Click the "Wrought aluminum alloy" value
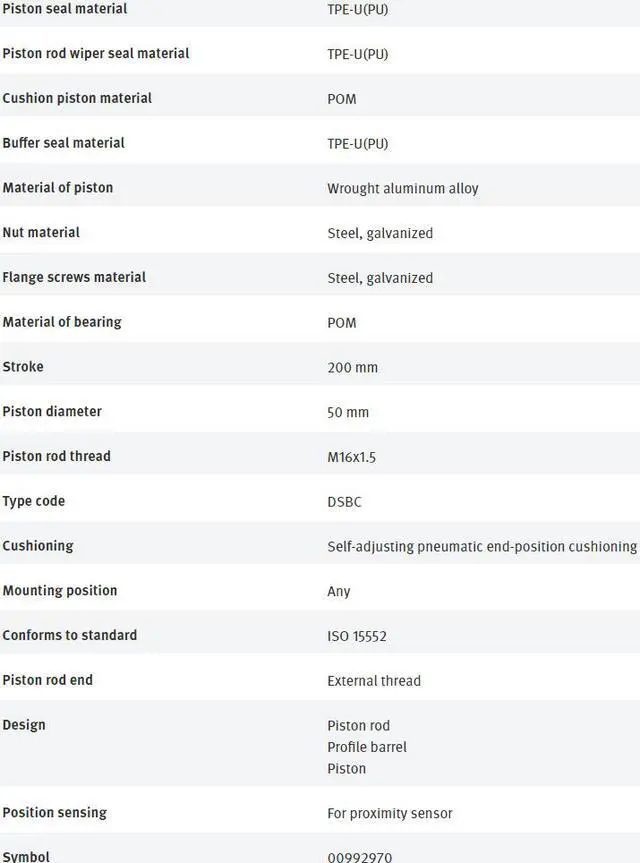This screenshot has height=863, width=640. [403, 188]
